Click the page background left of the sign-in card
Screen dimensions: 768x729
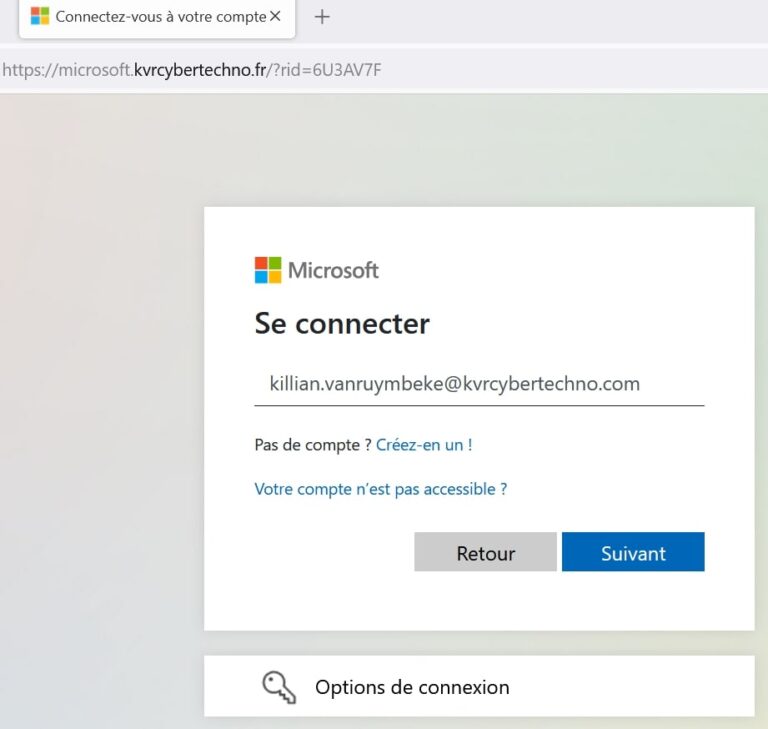[100, 400]
